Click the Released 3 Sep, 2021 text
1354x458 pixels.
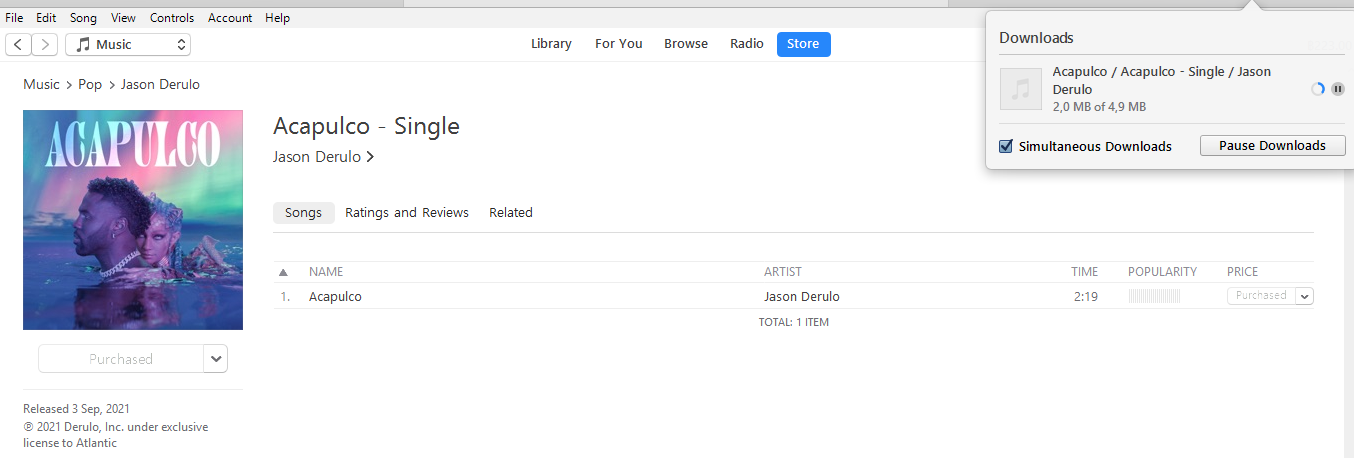76,409
